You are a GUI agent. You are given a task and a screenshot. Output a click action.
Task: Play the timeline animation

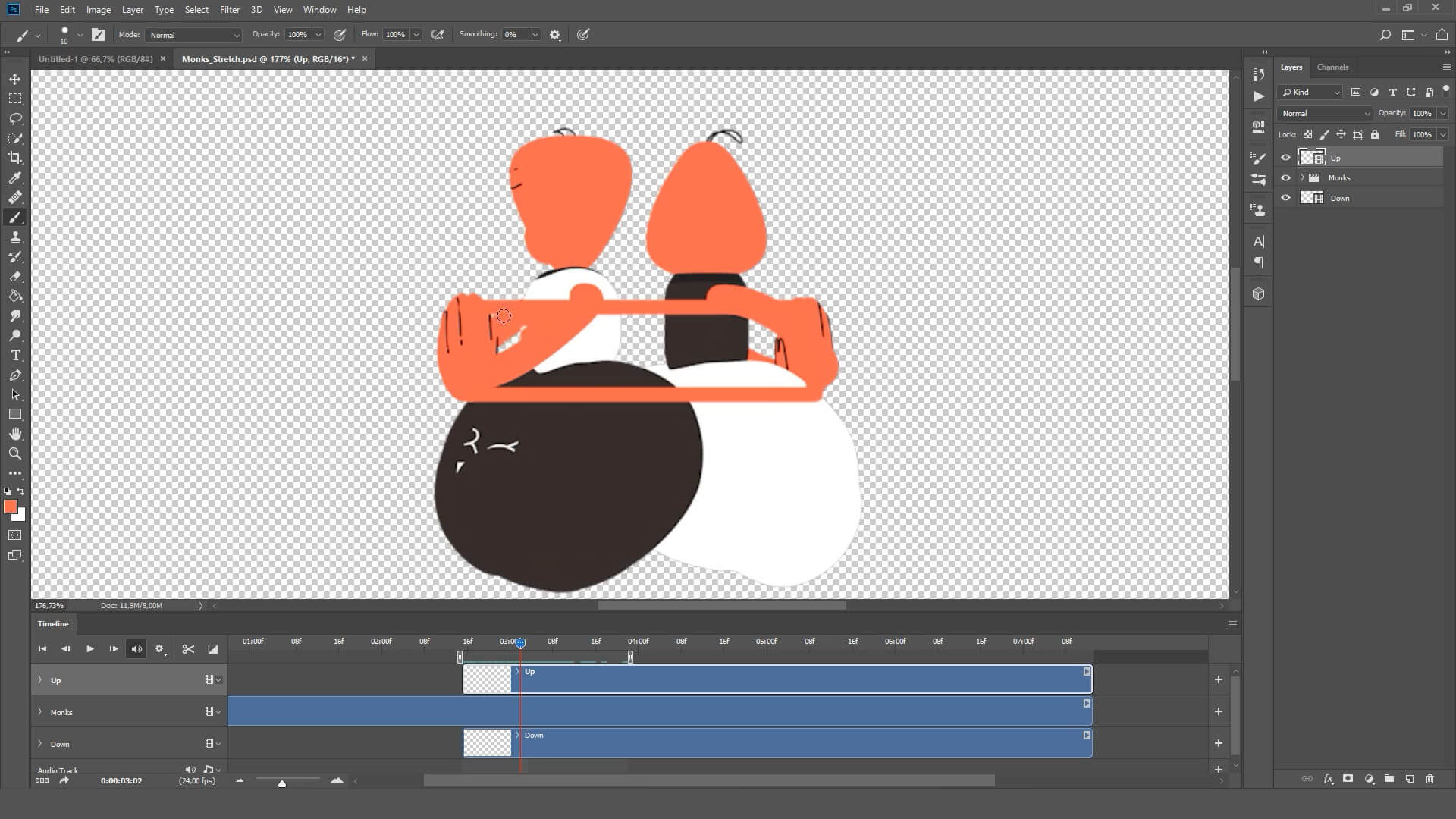89,649
